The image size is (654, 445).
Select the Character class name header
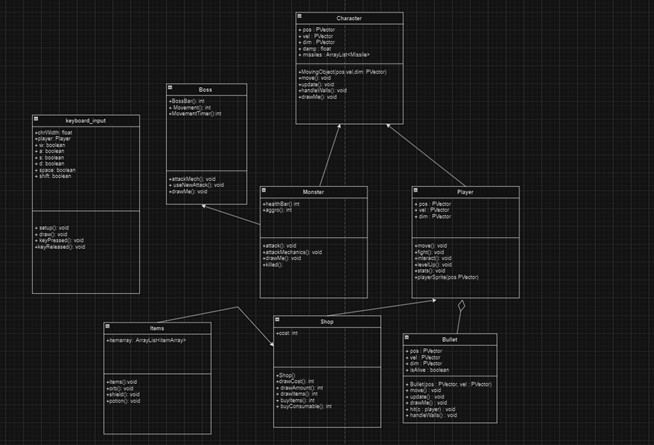[x=350, y=18]
